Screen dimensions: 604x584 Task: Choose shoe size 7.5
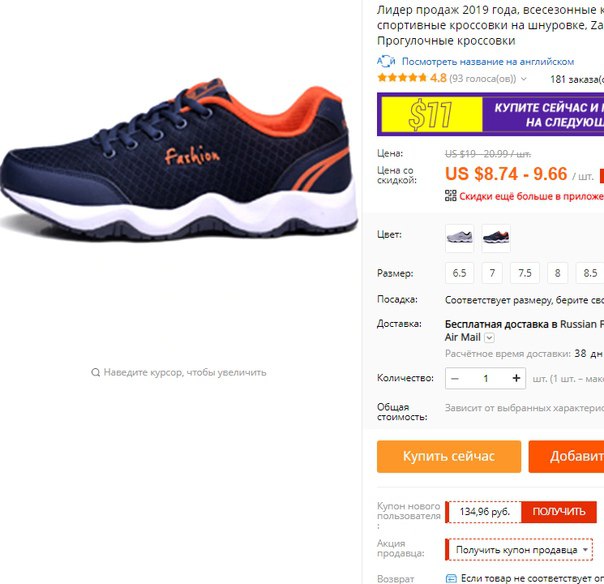(x=525, y=273)
